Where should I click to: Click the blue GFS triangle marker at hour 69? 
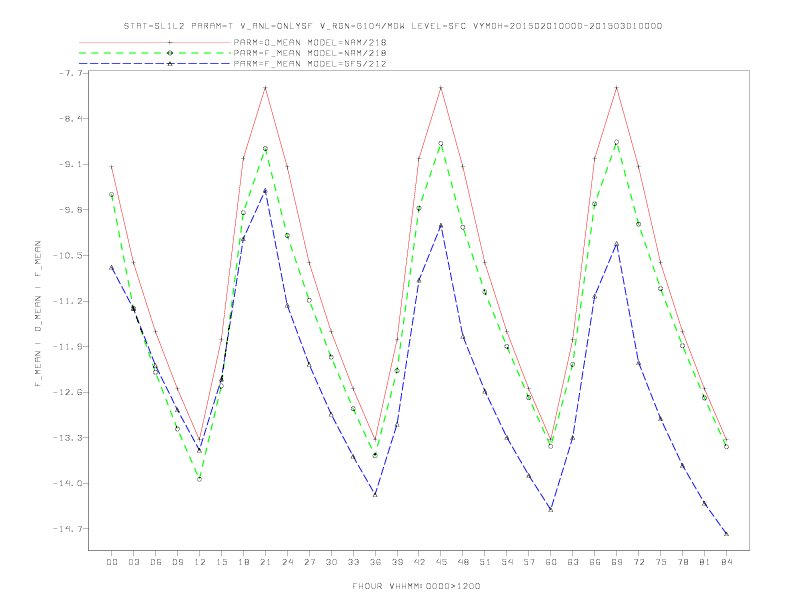pyautogui.click(x=617, y=244)
